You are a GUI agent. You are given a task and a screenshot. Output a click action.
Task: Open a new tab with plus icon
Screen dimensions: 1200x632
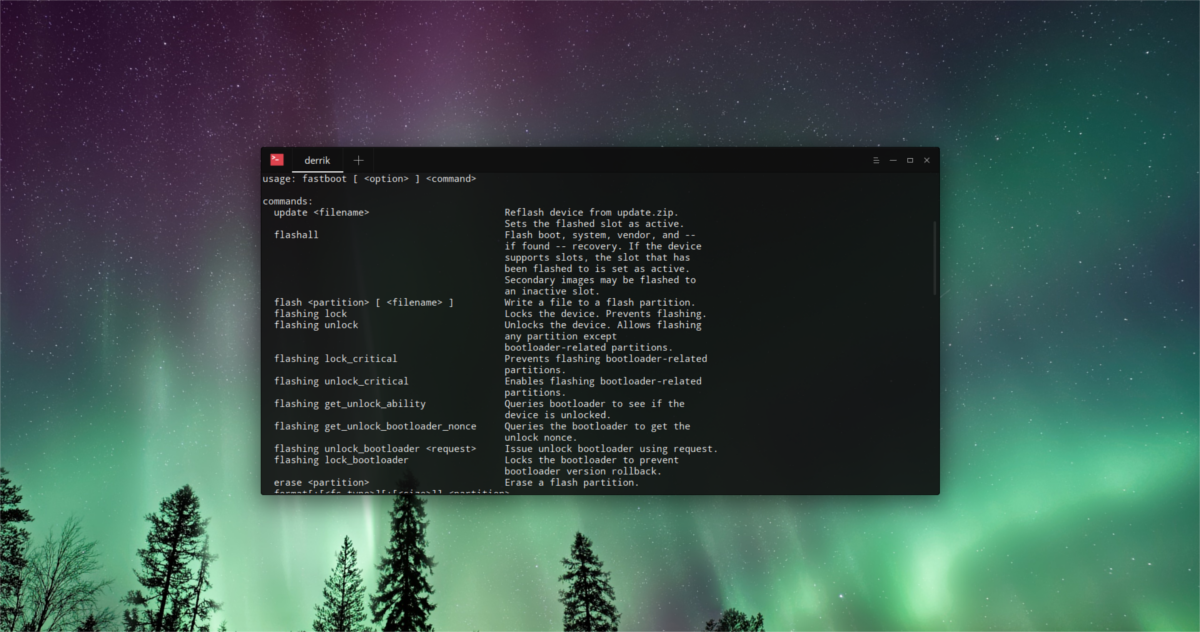click(x=358, y=160)
